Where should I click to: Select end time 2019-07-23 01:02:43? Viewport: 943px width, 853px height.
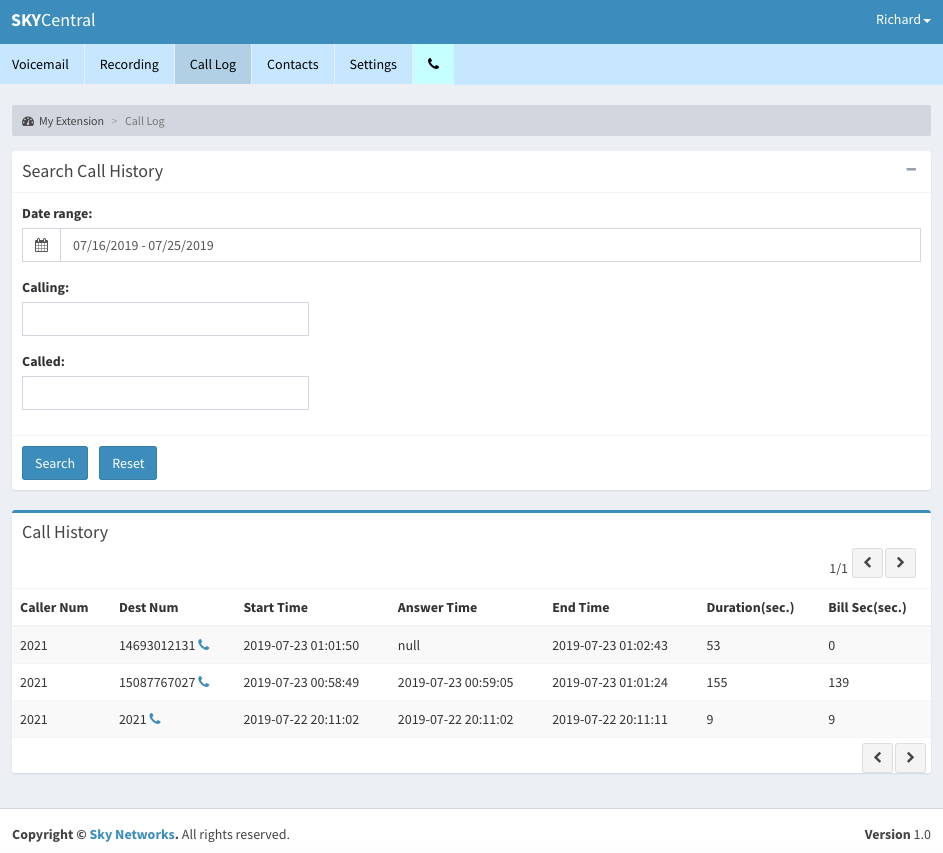coord(610,645)
